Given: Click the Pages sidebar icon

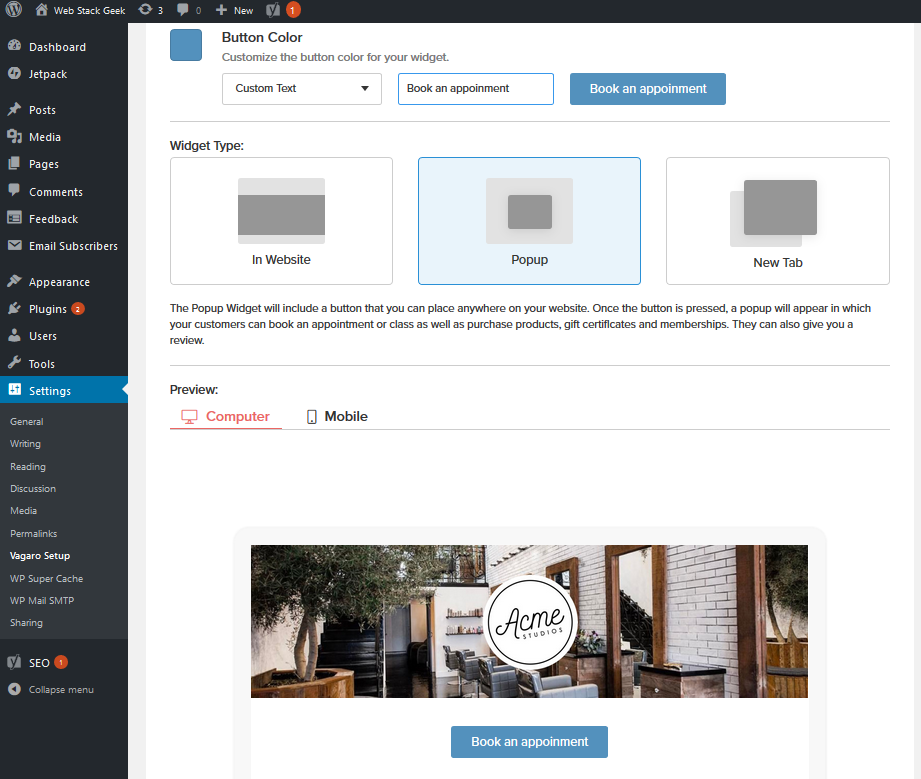Looking at the screenshot, I should pos(14,163).
